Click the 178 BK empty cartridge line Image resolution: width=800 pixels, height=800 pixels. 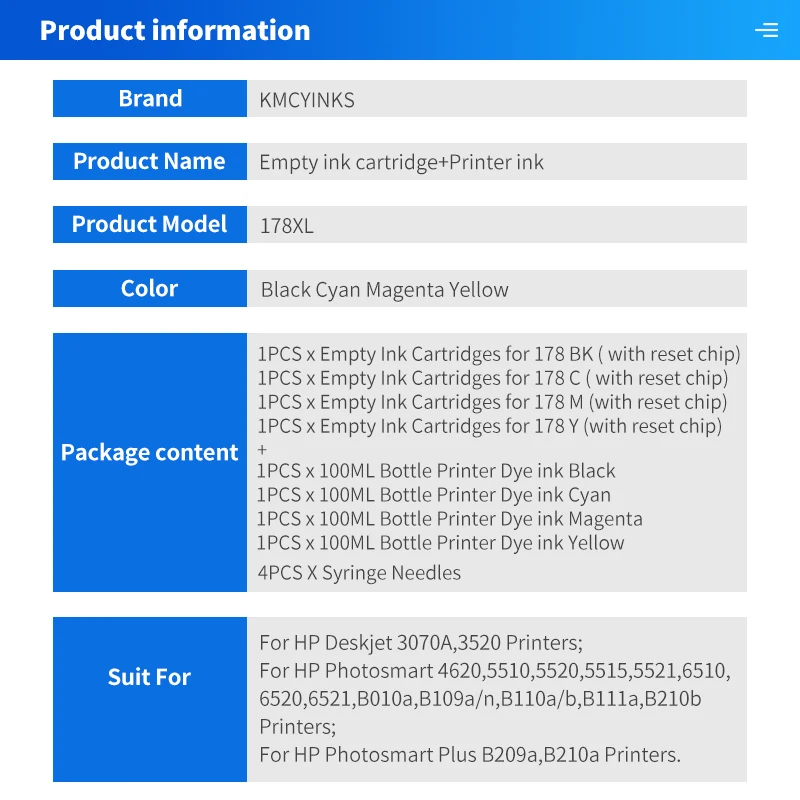click(499, 354)
